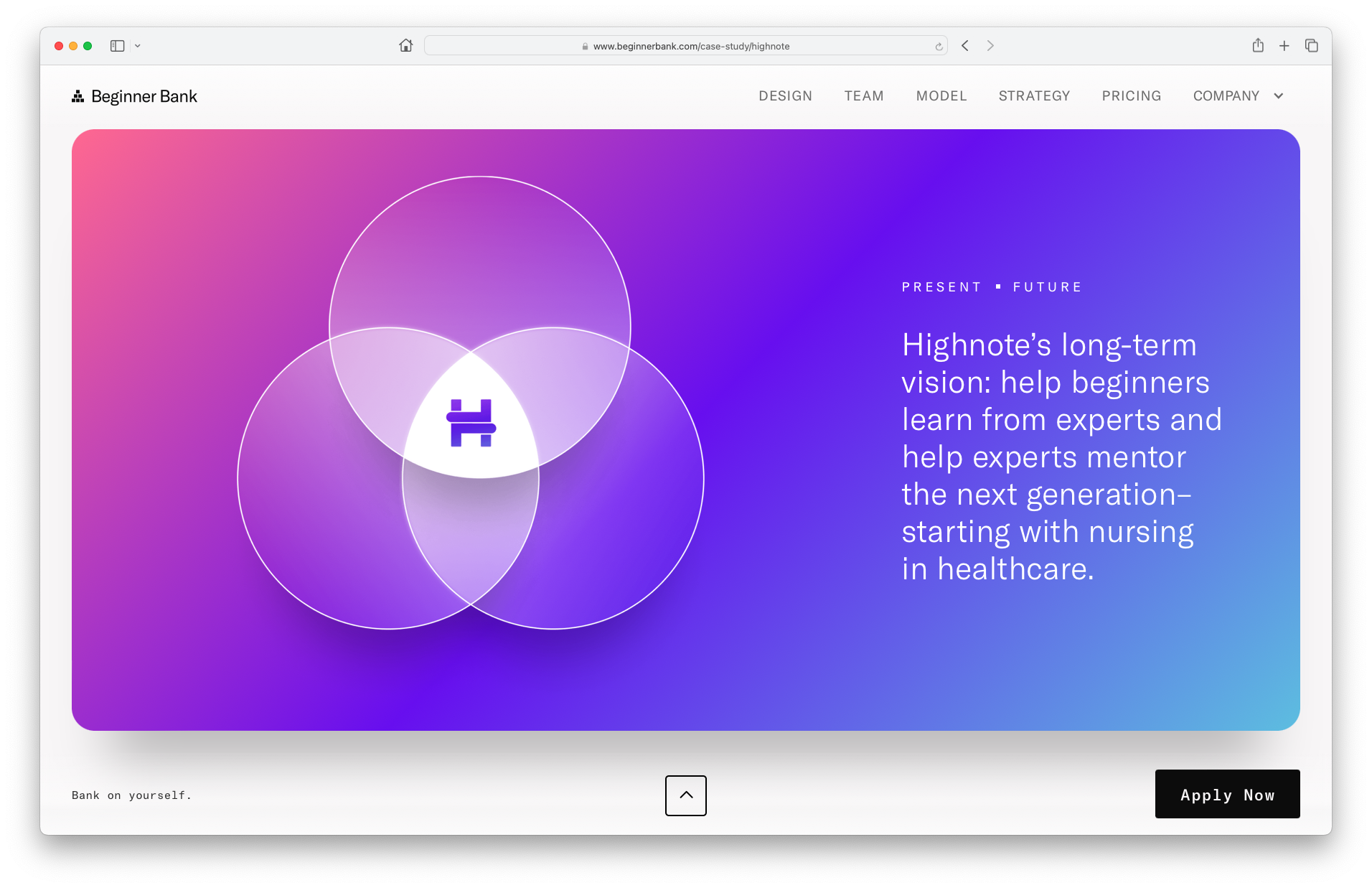Expand the COMPANY dropdown chevron
This screenshot has width=1372, height=888.
(x=1279, y=96)
